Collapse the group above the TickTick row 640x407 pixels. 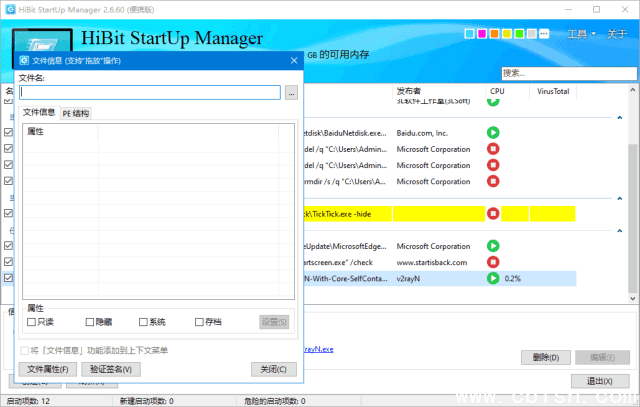pyautogui.click(x=619, y=198)
